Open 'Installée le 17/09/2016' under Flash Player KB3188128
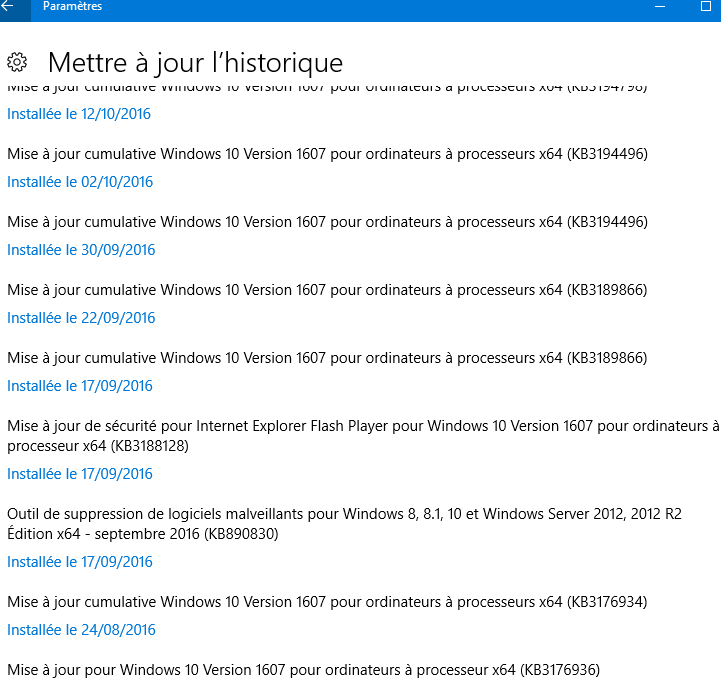Screen dimensions: 721x686 coord(80,474)
